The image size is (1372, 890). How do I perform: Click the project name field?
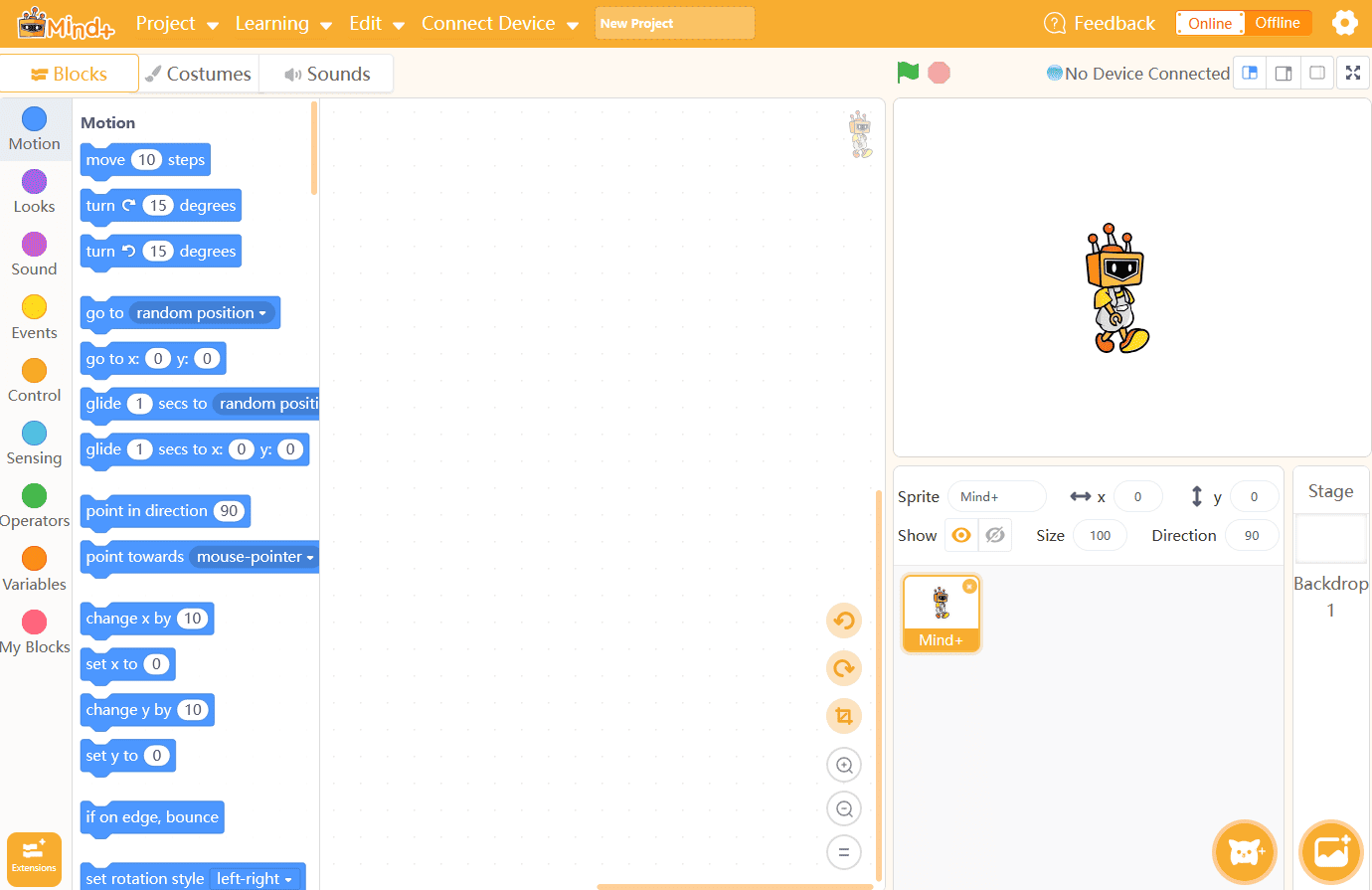click(675, 23)
